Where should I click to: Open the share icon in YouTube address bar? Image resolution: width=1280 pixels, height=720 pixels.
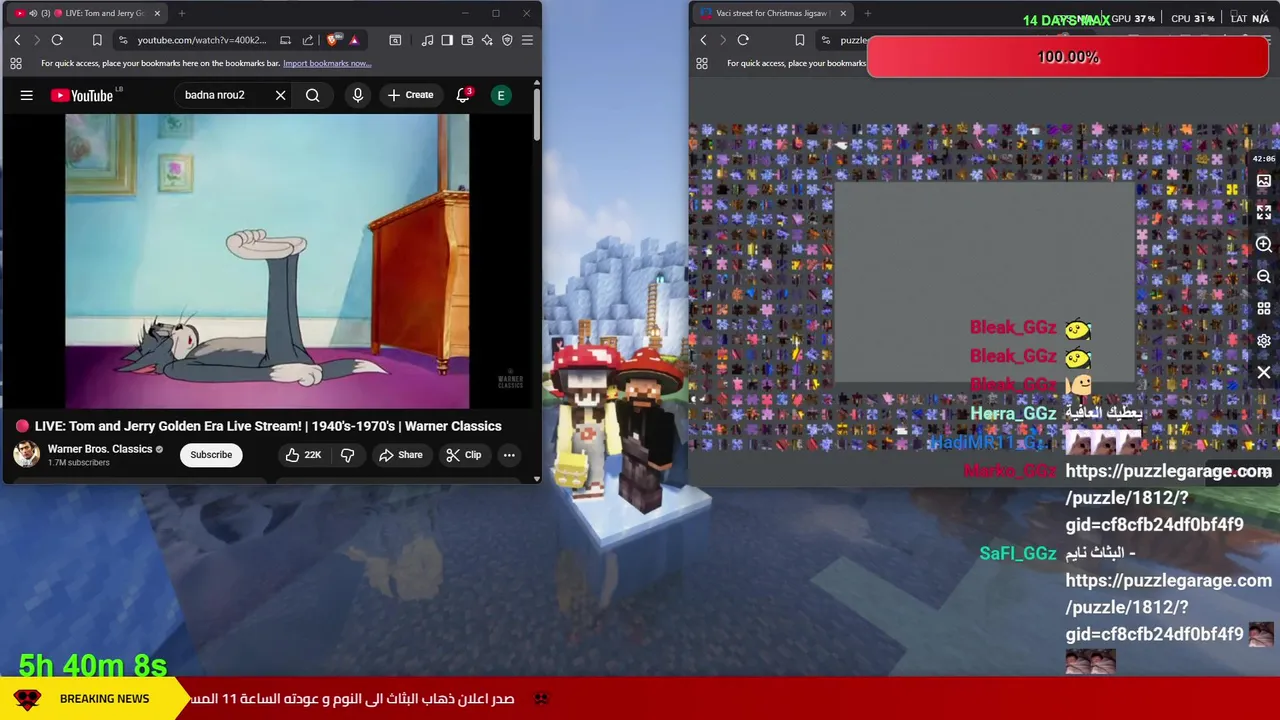308,40
